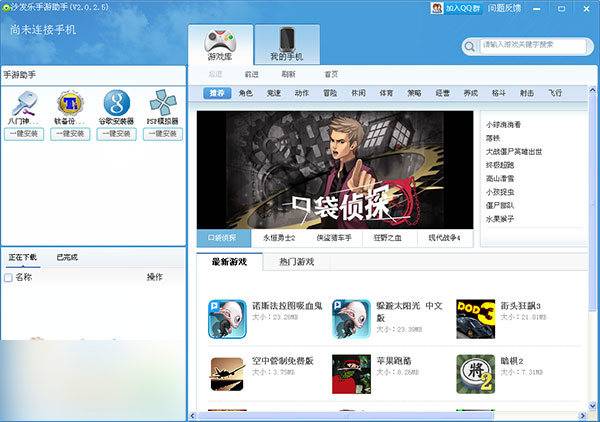Screen dimensions: 600x422
Task: Select the 休闲 category
Action: point(359,93)
